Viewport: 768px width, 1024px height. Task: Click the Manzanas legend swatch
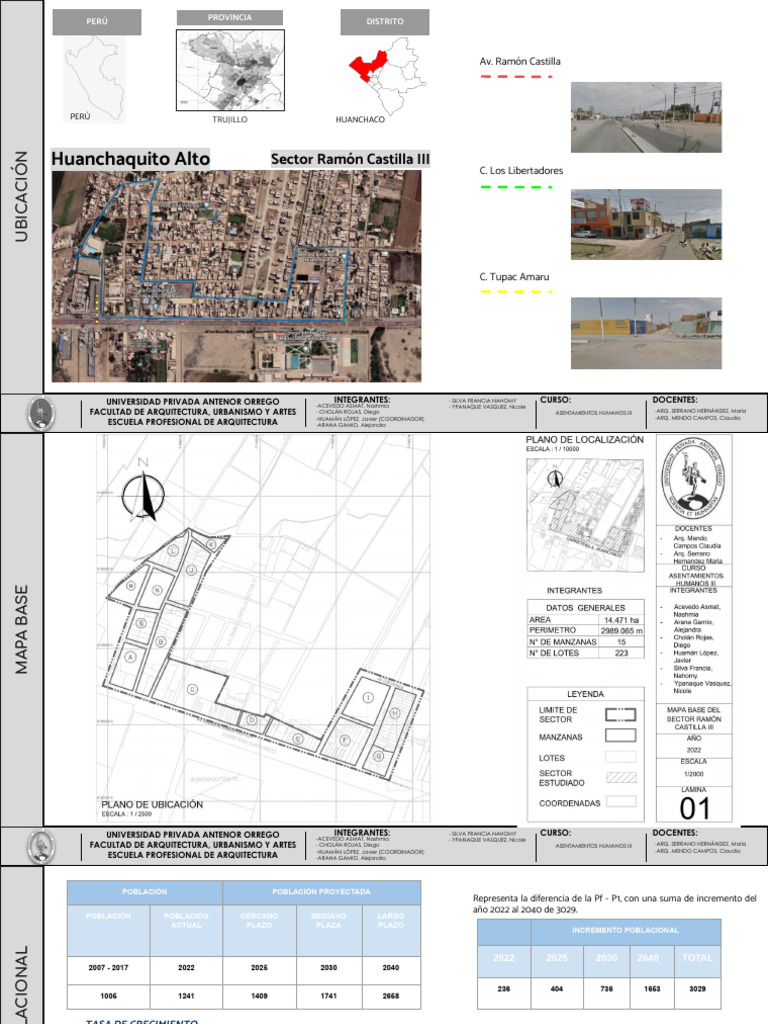620,735
